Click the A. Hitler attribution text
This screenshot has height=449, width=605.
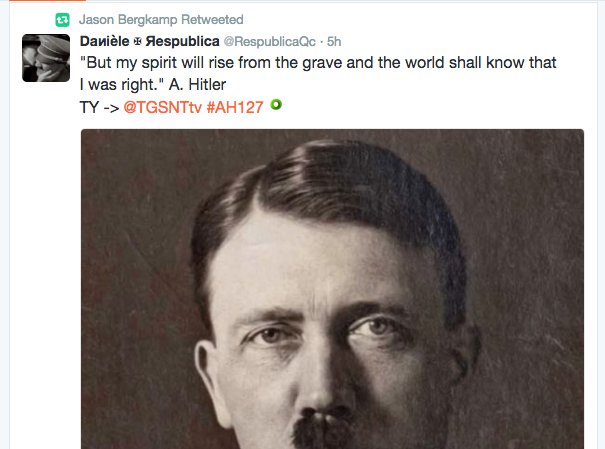[x=197, y=85]
